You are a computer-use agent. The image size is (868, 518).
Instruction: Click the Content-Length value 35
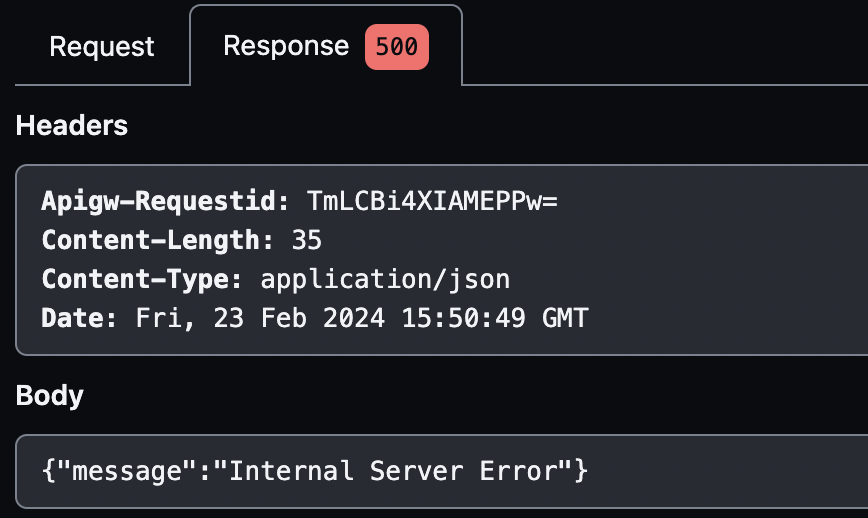point(307,240)
